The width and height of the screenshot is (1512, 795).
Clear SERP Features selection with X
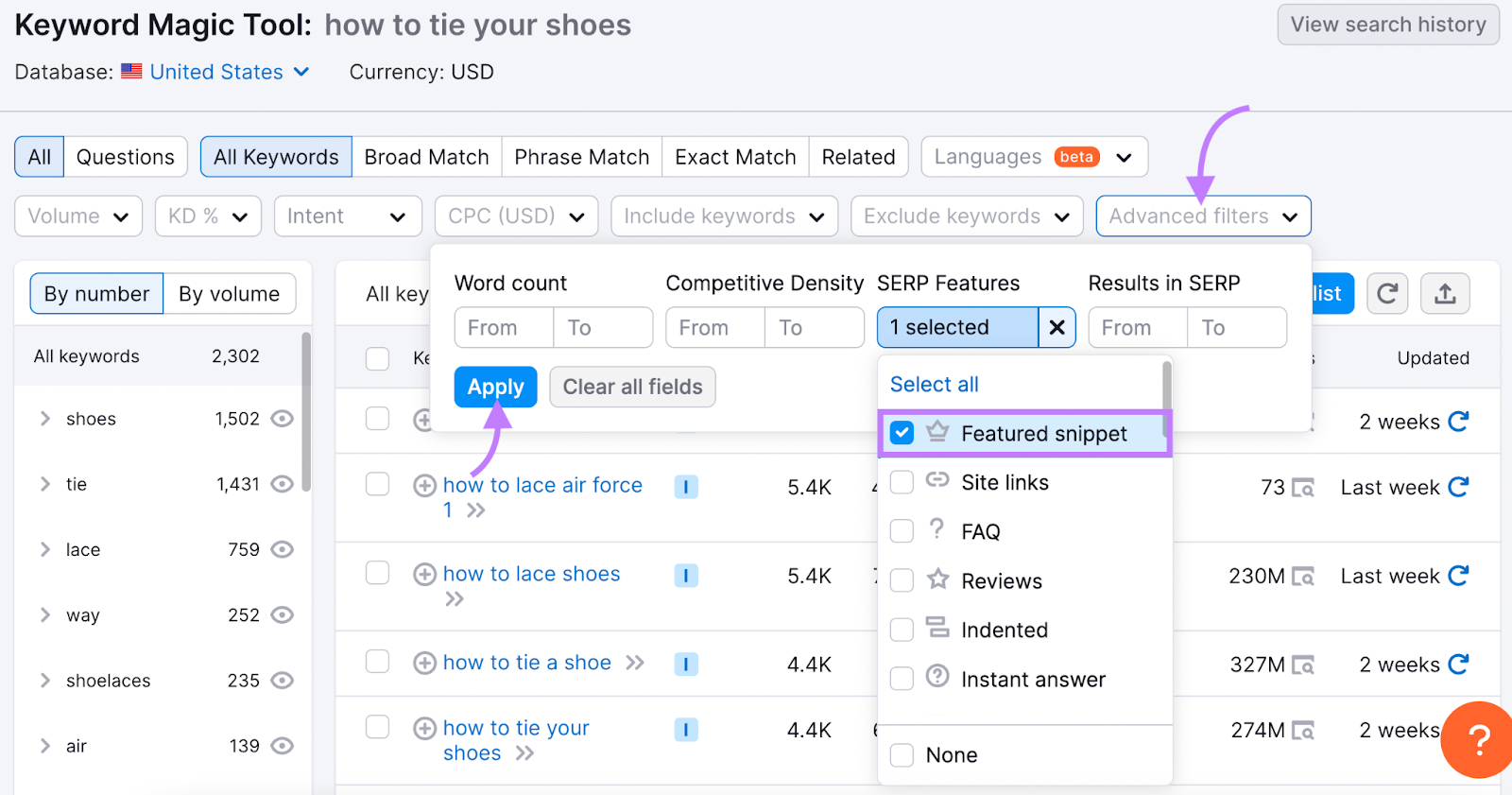[x=1057, y=327]
